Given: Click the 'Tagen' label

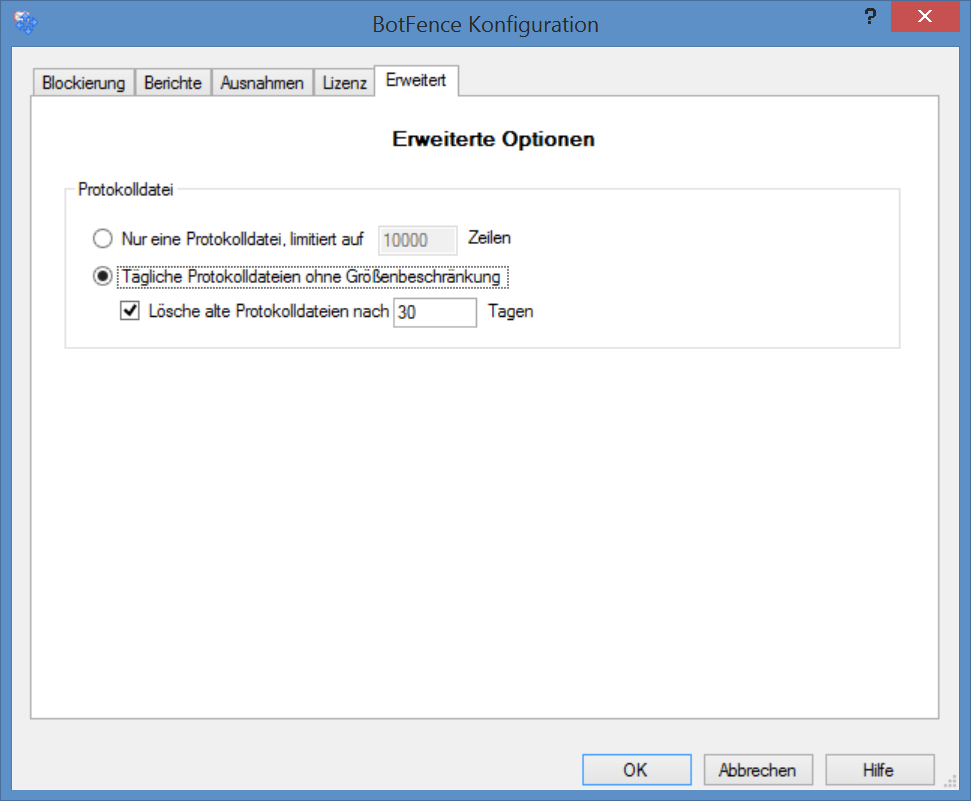Looking at the screenshot, I should pyautogui.click(x=510, y=311).
